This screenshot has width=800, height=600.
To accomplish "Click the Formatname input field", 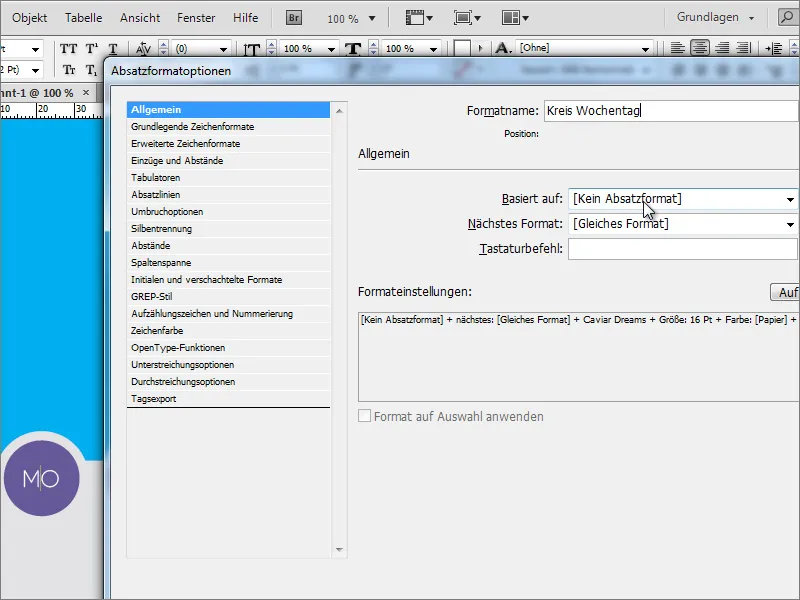I will click(x=671, y=111).
